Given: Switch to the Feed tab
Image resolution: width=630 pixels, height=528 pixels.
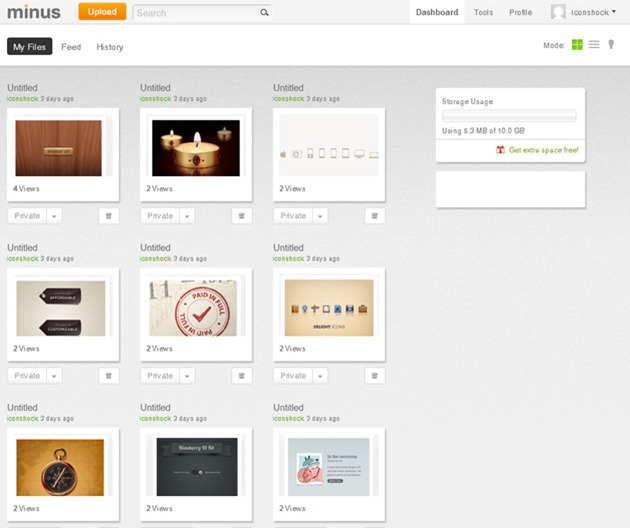Looking at the screenshot, I should 71,47.
